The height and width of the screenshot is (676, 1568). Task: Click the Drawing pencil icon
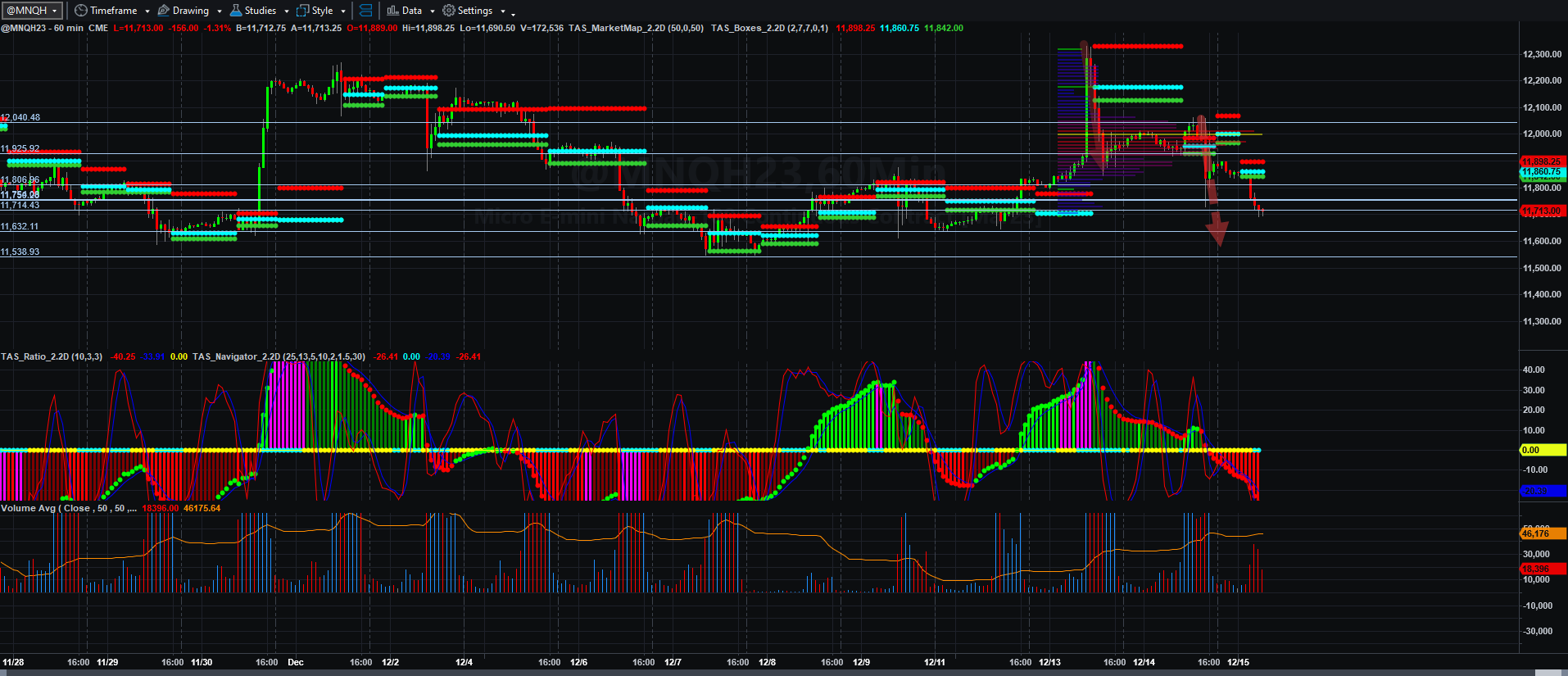pyautogui.click(x=164, y=11)
